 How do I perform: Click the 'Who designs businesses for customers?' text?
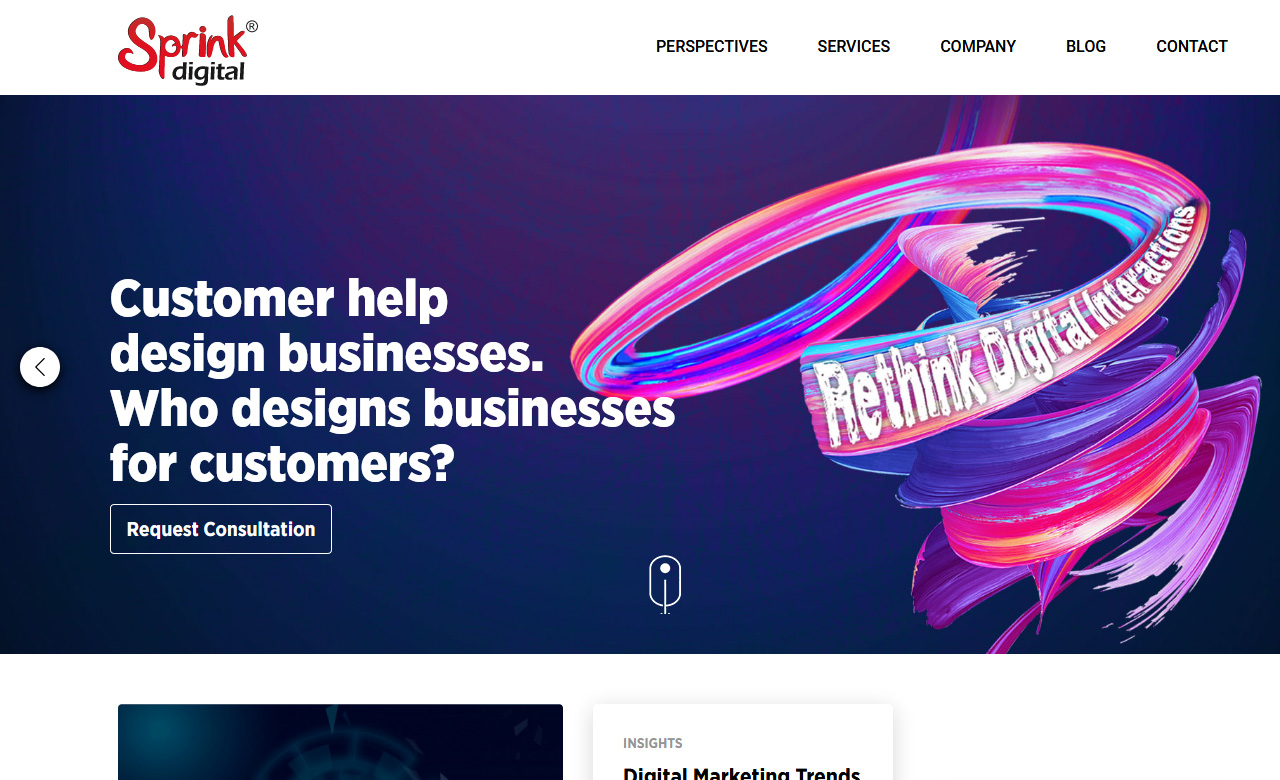coord(392,435)
